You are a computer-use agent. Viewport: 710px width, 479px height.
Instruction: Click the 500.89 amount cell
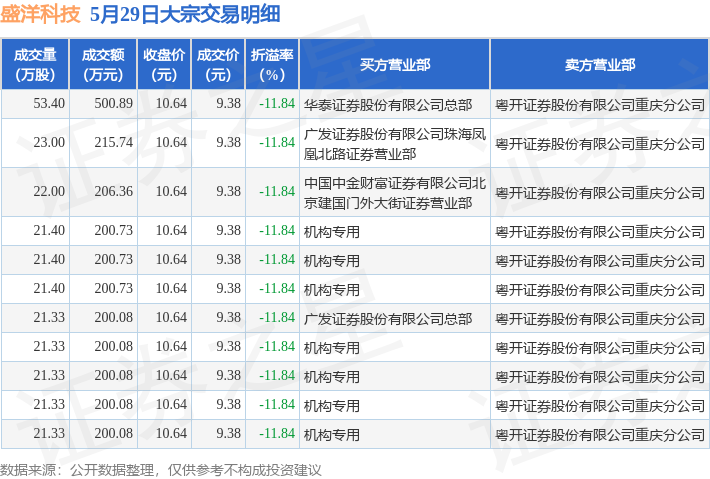coord(103,104)
